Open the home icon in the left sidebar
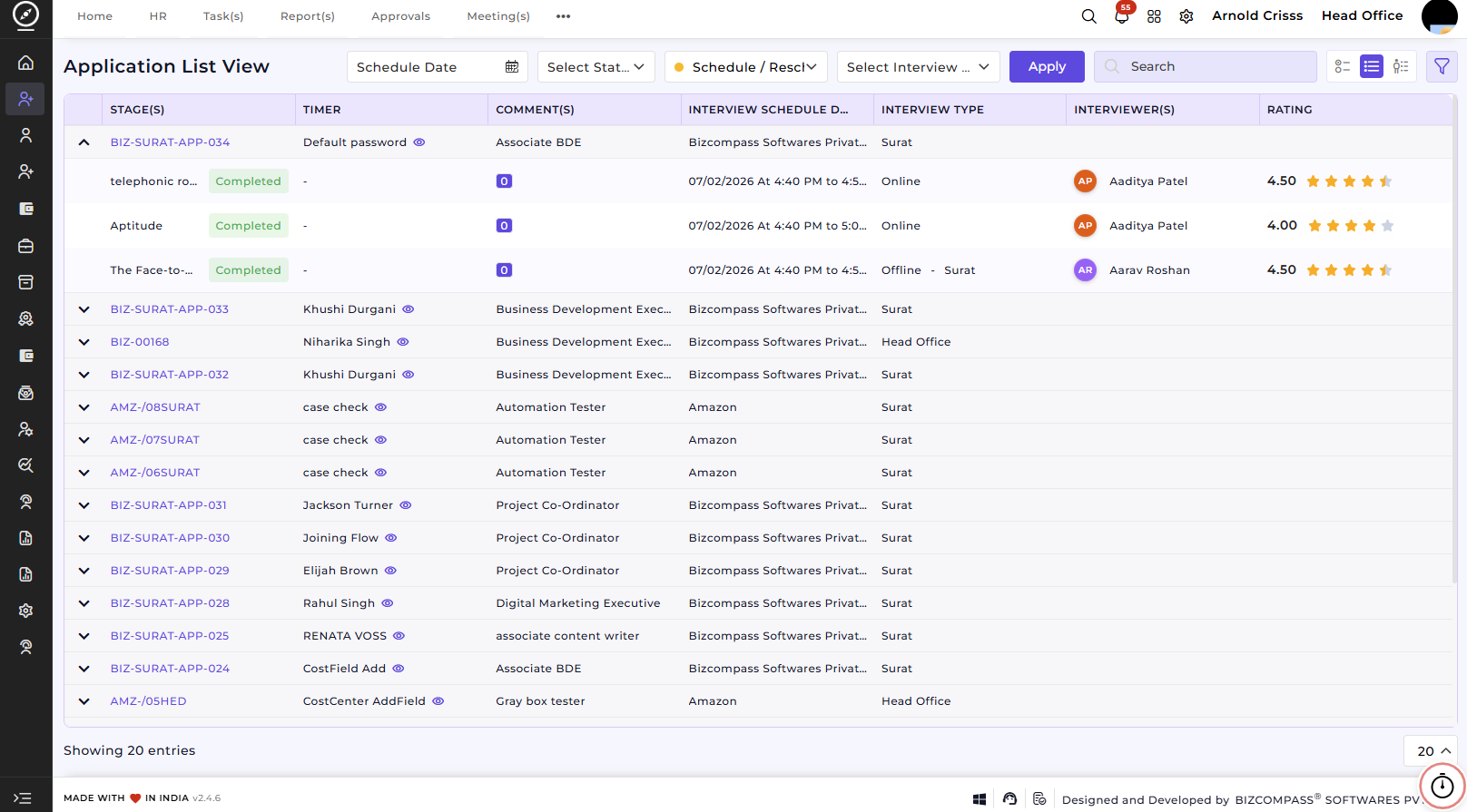This screenshot has width=1467, height=812. pyautogui.click(x=25, y=63)
